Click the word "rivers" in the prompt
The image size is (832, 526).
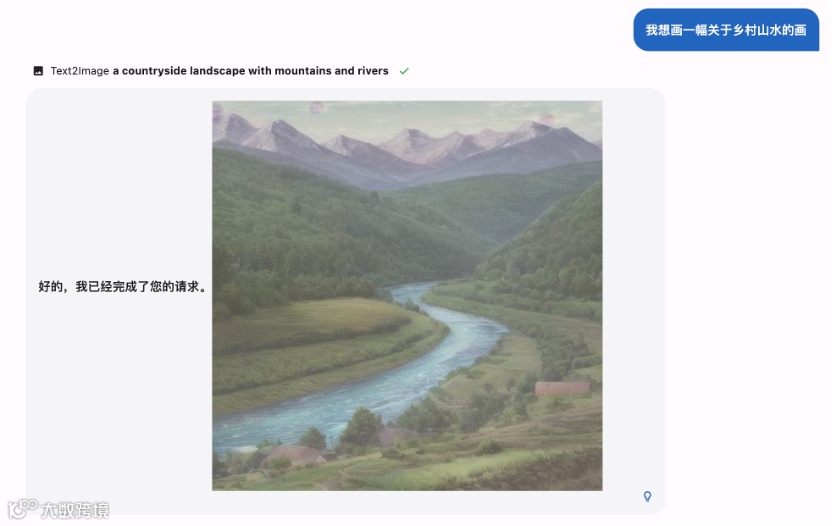pyautogui.click(x=373, y=71)
